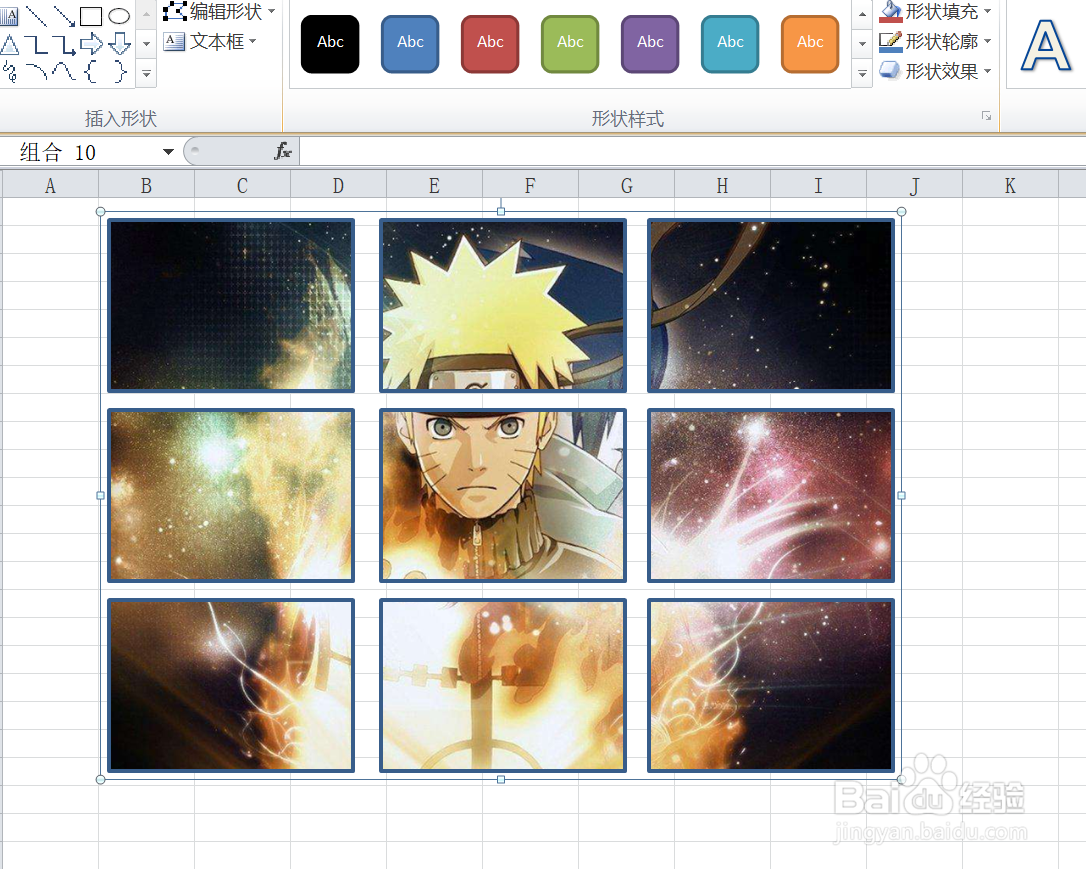
Task: Select the straight line shape
Action: [x=36, y=16]
